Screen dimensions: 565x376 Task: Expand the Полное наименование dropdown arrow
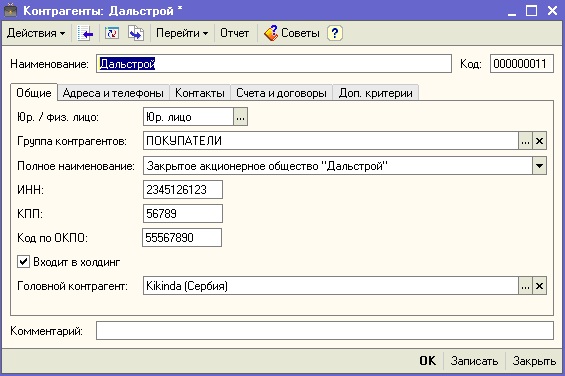click(x=539, y=166)
